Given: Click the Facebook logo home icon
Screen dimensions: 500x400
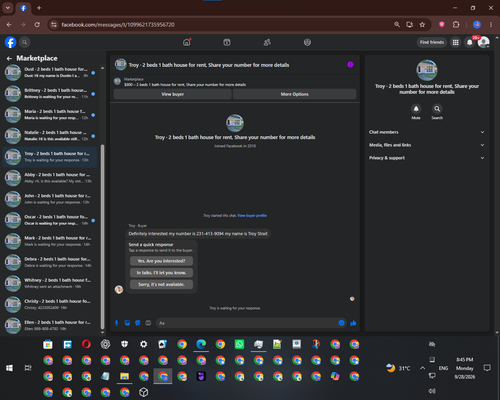Looking at the screenshot, I should (x=10, y=42).
